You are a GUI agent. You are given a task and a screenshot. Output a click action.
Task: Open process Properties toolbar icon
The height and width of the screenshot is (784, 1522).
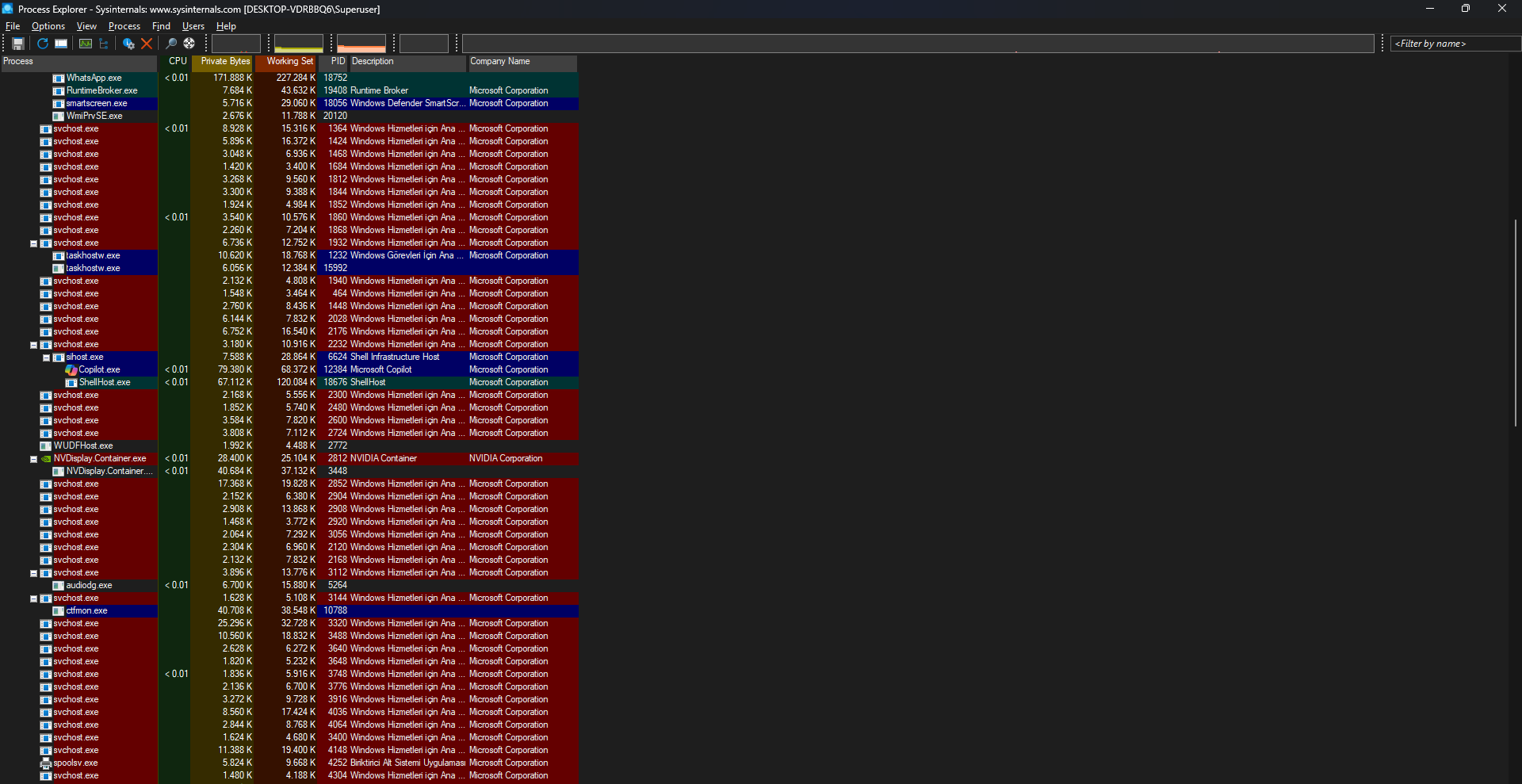(128, 44)
